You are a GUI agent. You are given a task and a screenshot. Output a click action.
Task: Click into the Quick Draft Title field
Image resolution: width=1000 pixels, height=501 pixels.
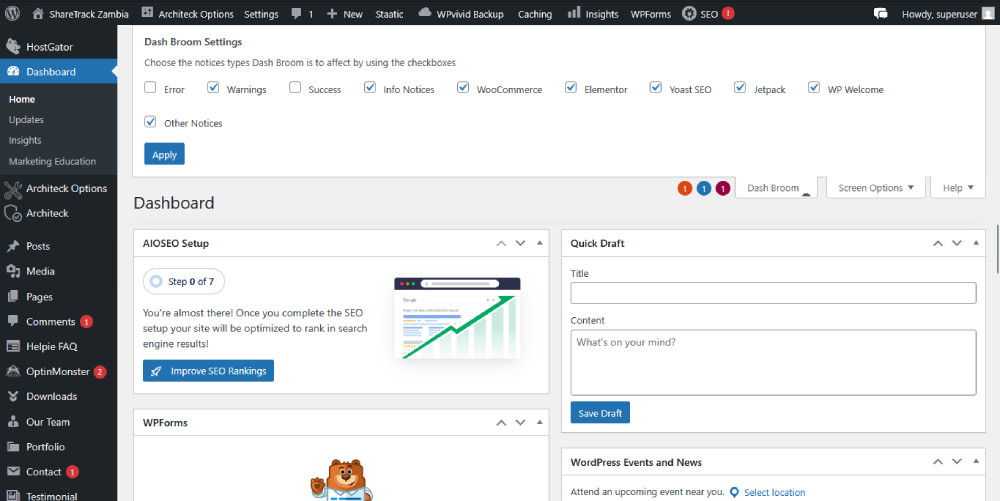[773, 293]
